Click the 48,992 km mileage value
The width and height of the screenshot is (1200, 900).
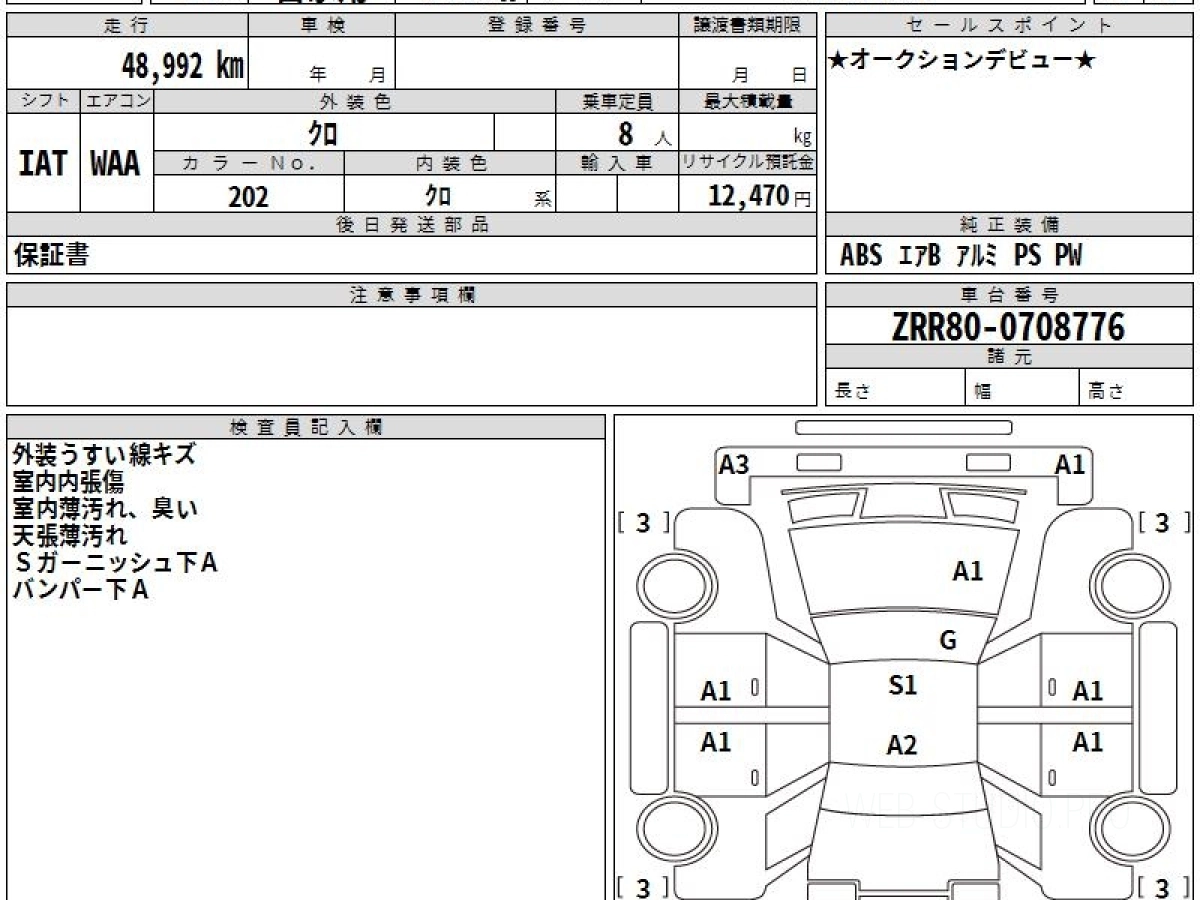coord(183,67)
